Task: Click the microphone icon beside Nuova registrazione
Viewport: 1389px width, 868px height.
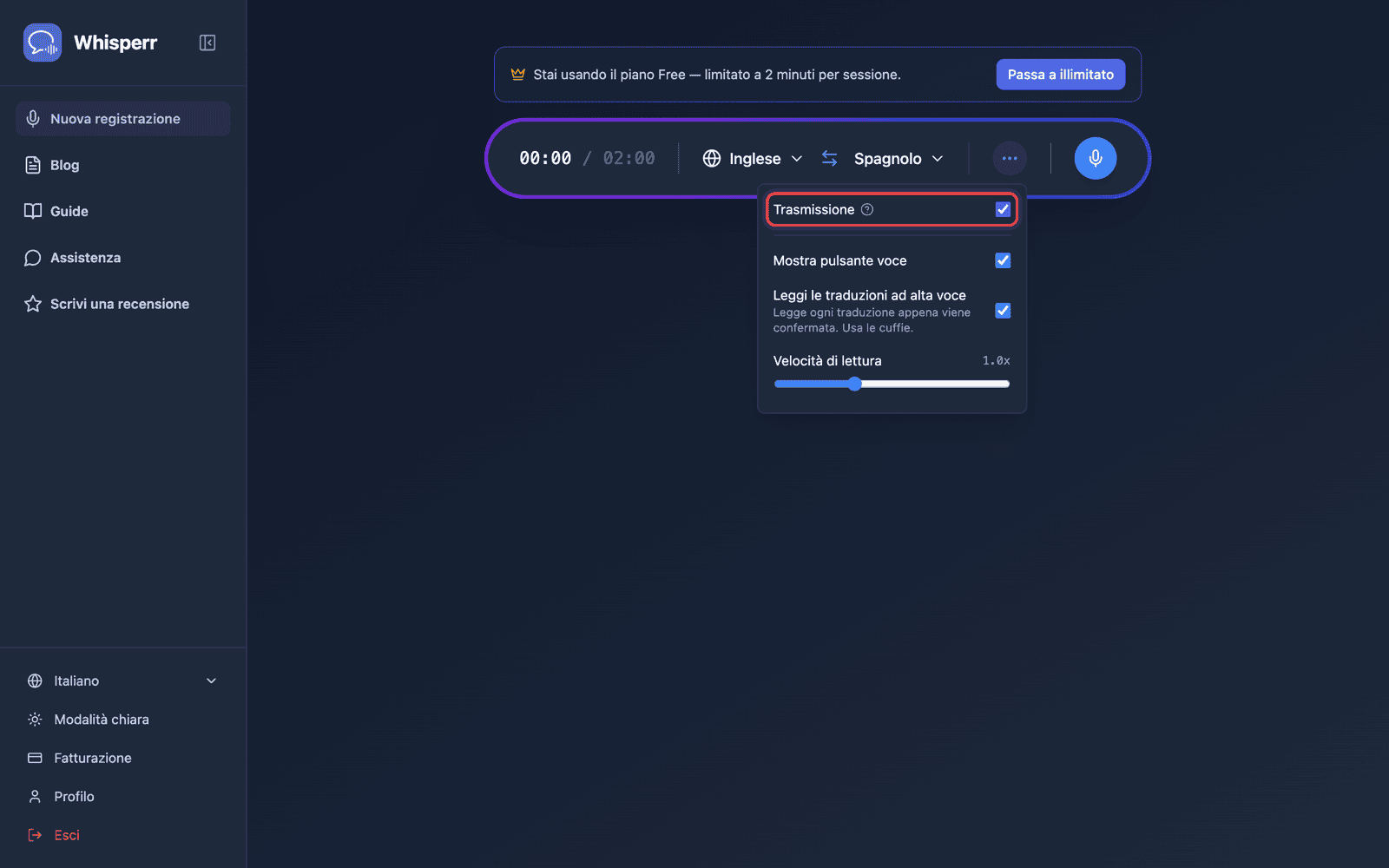Action: [33, 119]
